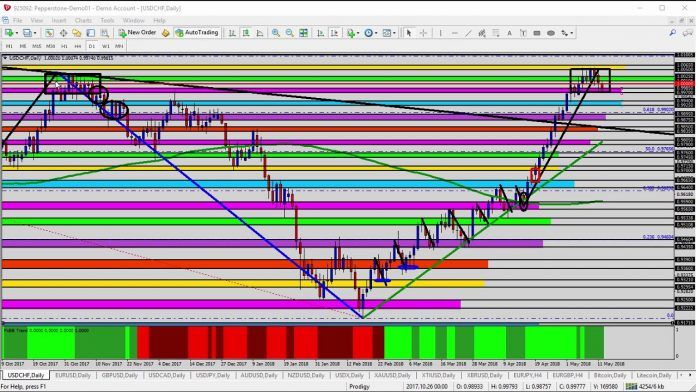The image size is (696, 392).
Task: Toggle the AutoTrading button
Action: click(x=197, y=33)
